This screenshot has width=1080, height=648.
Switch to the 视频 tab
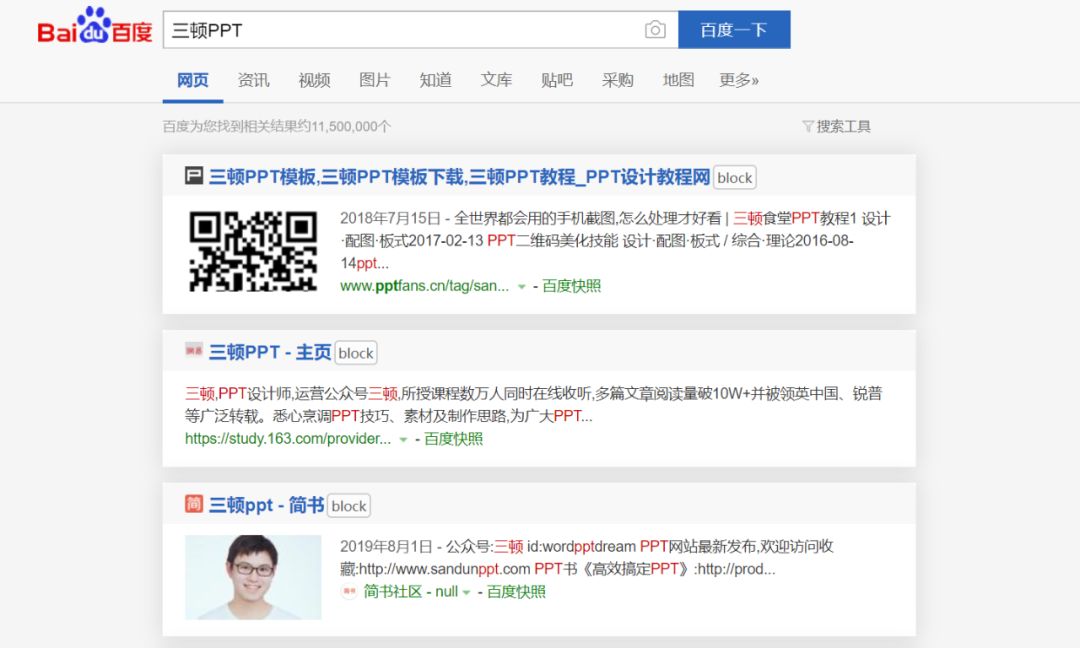pyautogui.click(x=314, y=80)
